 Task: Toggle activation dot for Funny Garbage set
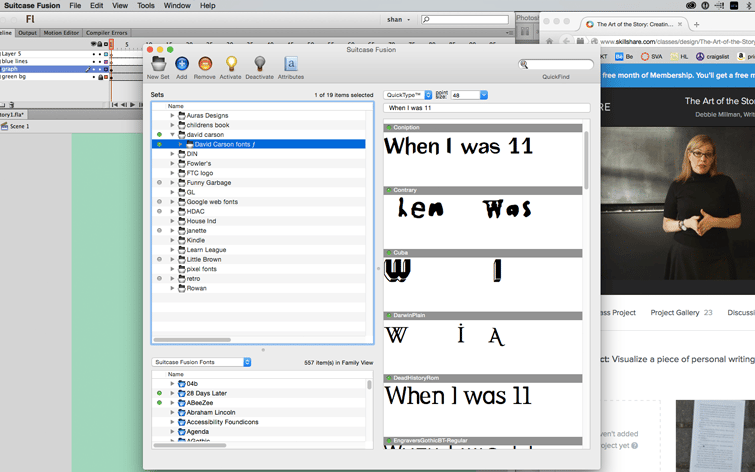pos(159,183)
